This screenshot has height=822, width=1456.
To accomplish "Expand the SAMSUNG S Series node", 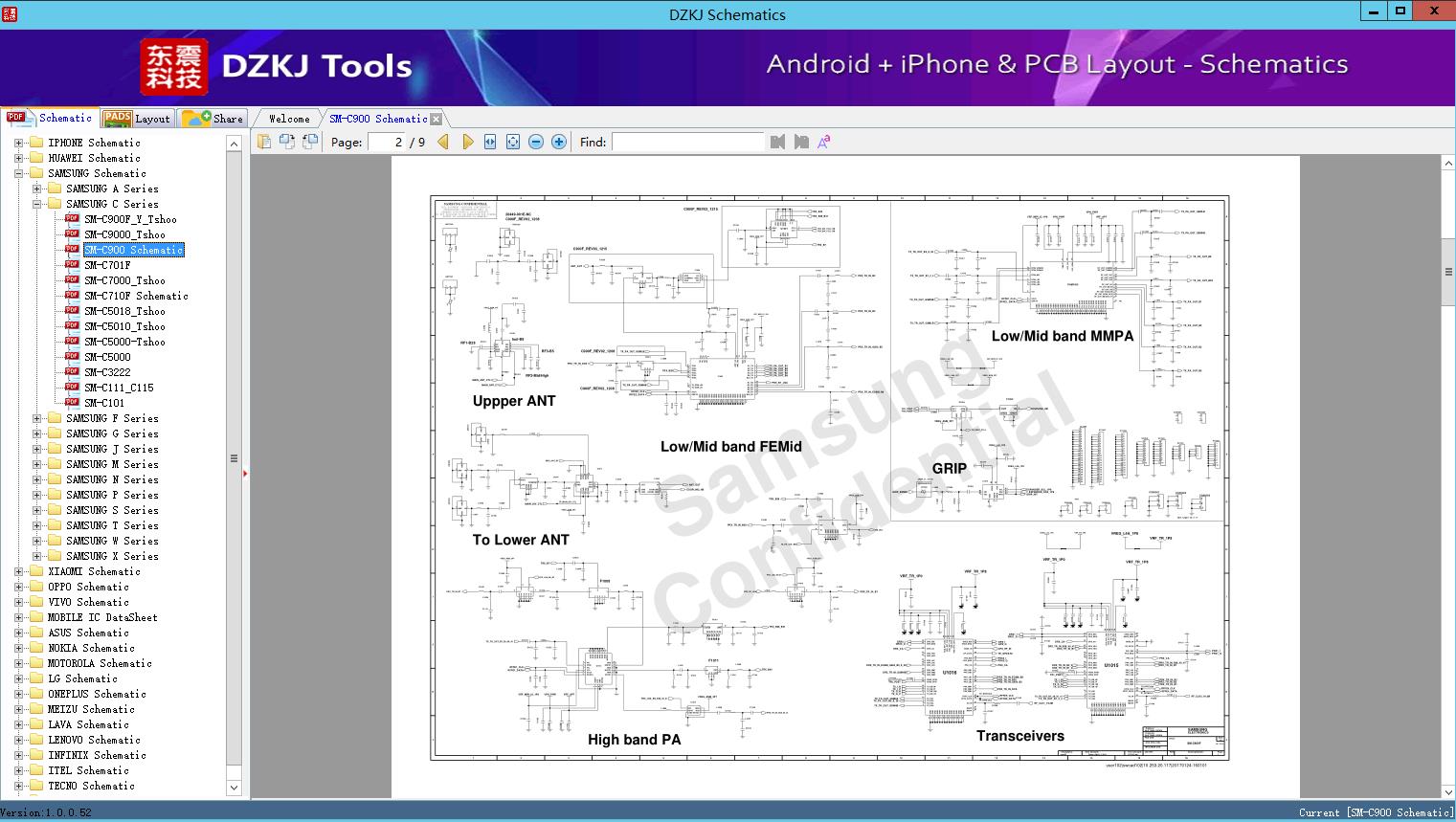I will (x=36, y=510).
